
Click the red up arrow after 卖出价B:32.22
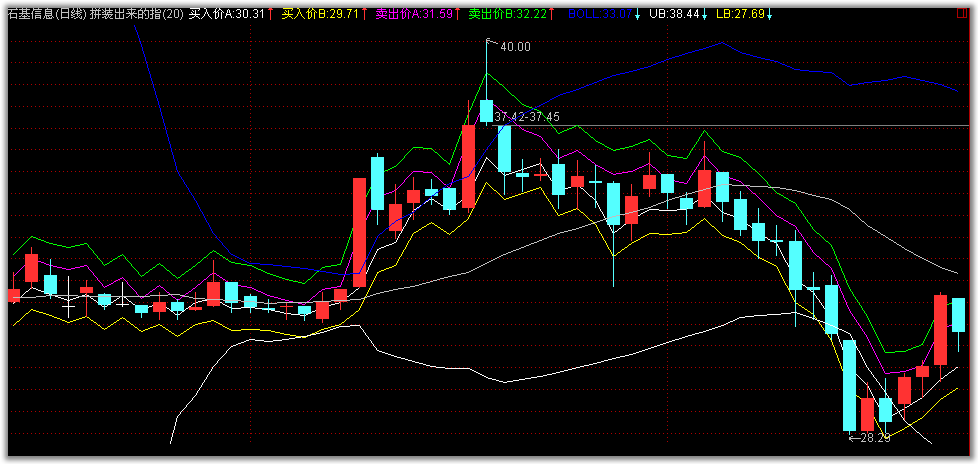552,15
